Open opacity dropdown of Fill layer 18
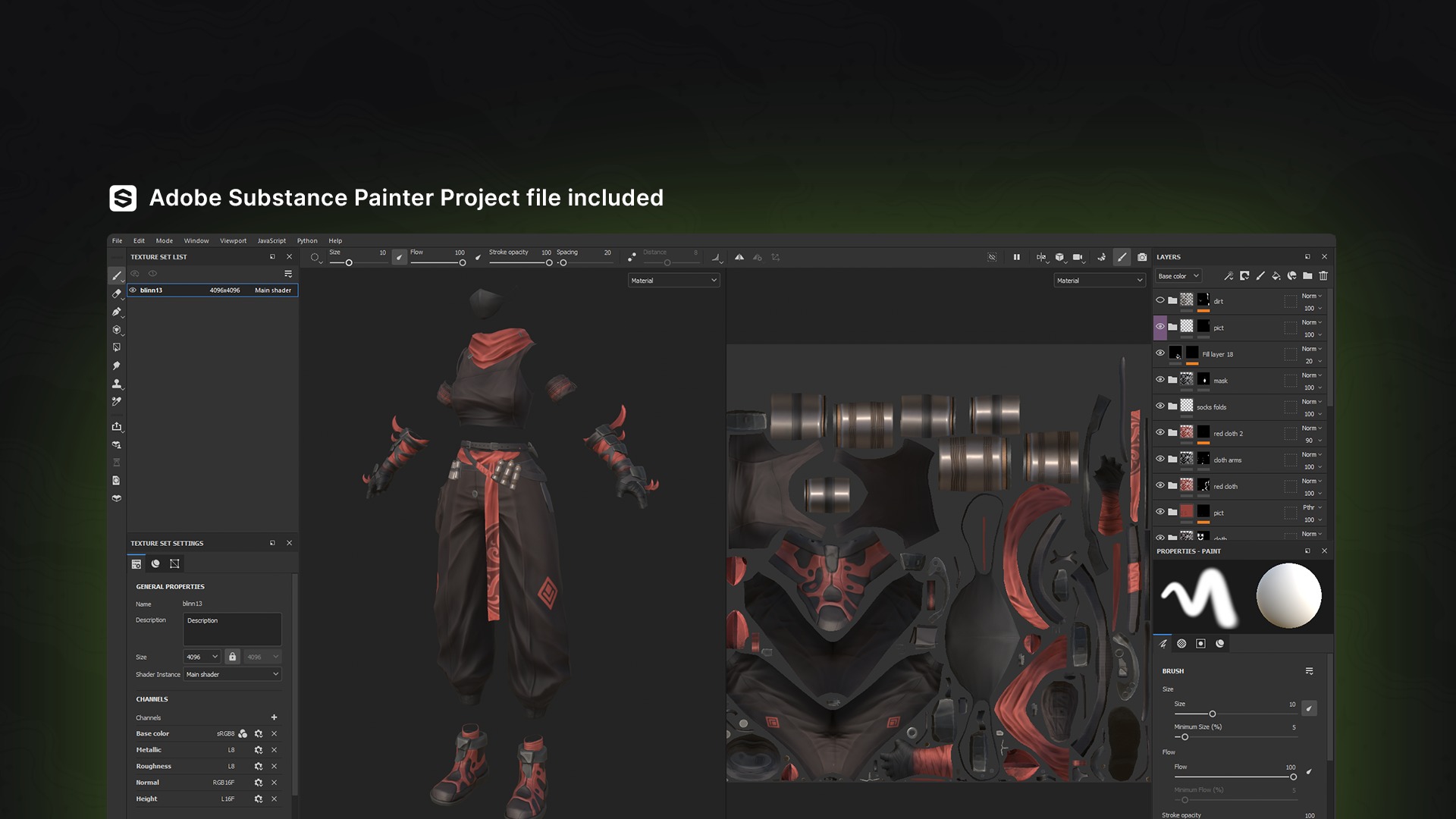The width and height of the screenshot is (1456, 819). pyautogui.click(x=1313, y=361)
